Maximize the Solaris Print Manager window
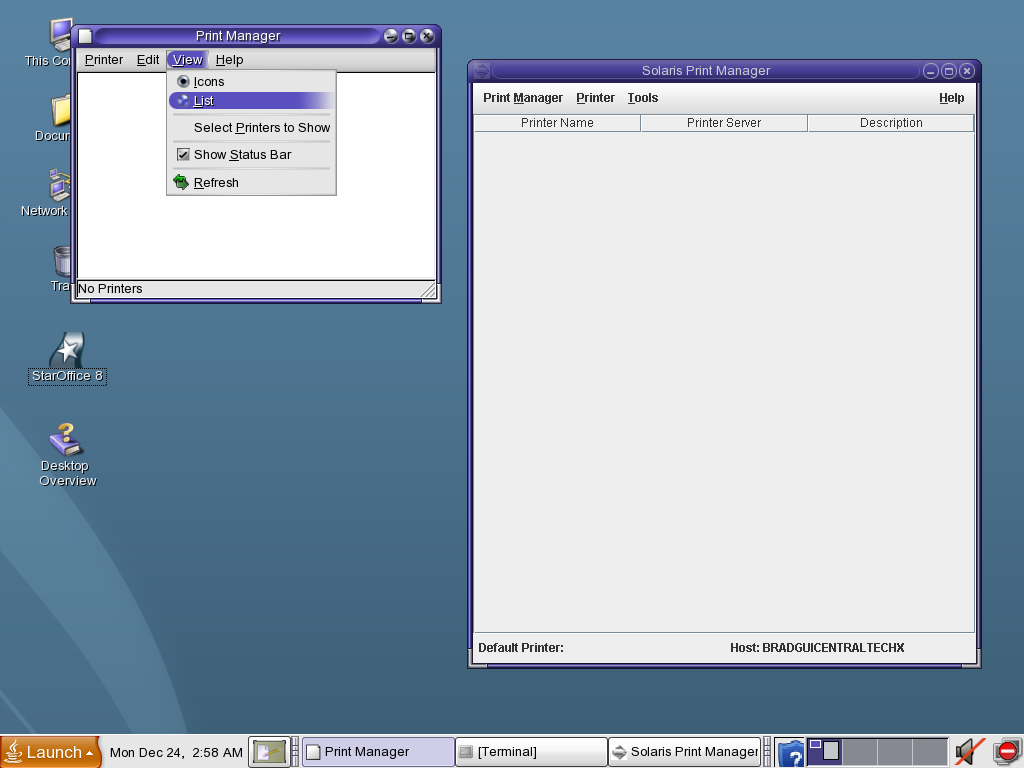 coord(950,71)
